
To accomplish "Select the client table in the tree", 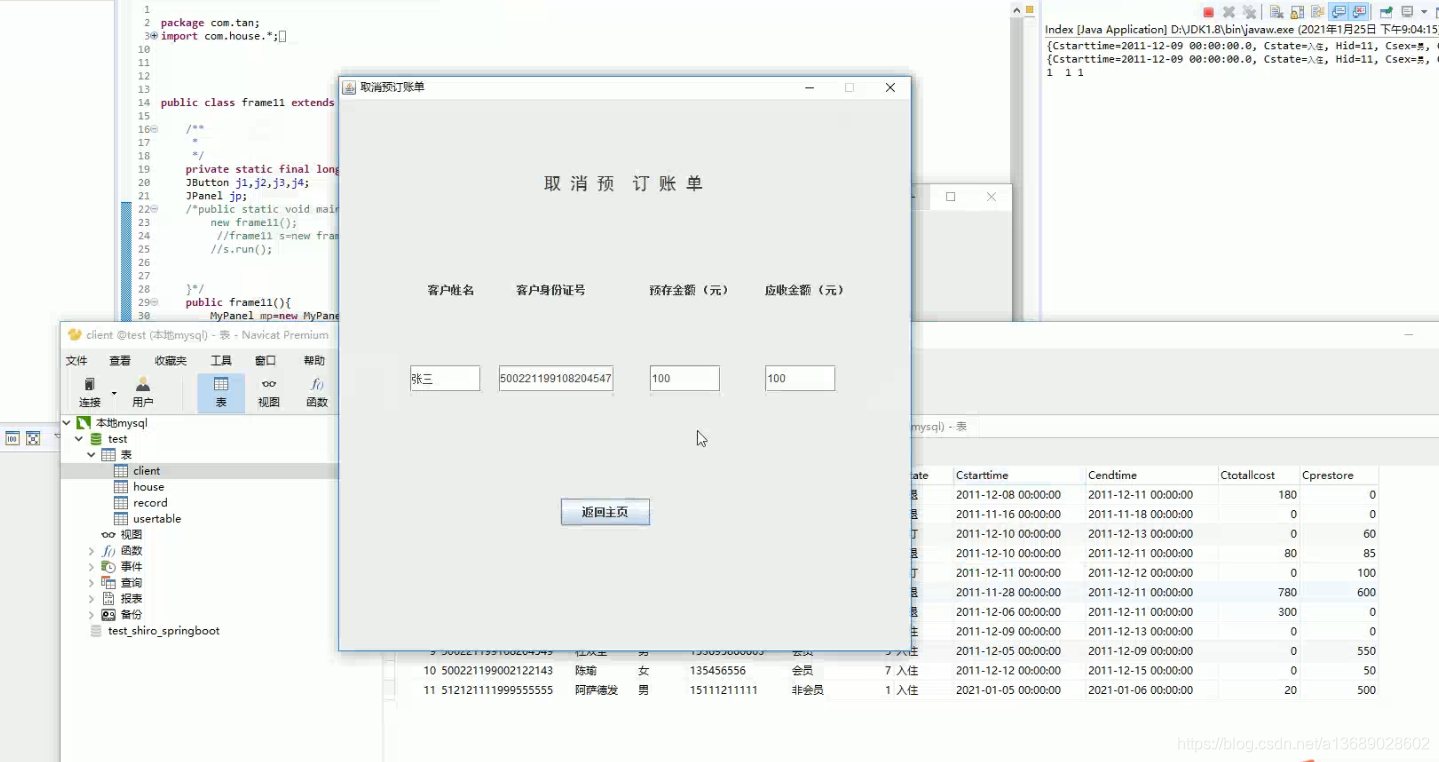I will coord(146,471).
